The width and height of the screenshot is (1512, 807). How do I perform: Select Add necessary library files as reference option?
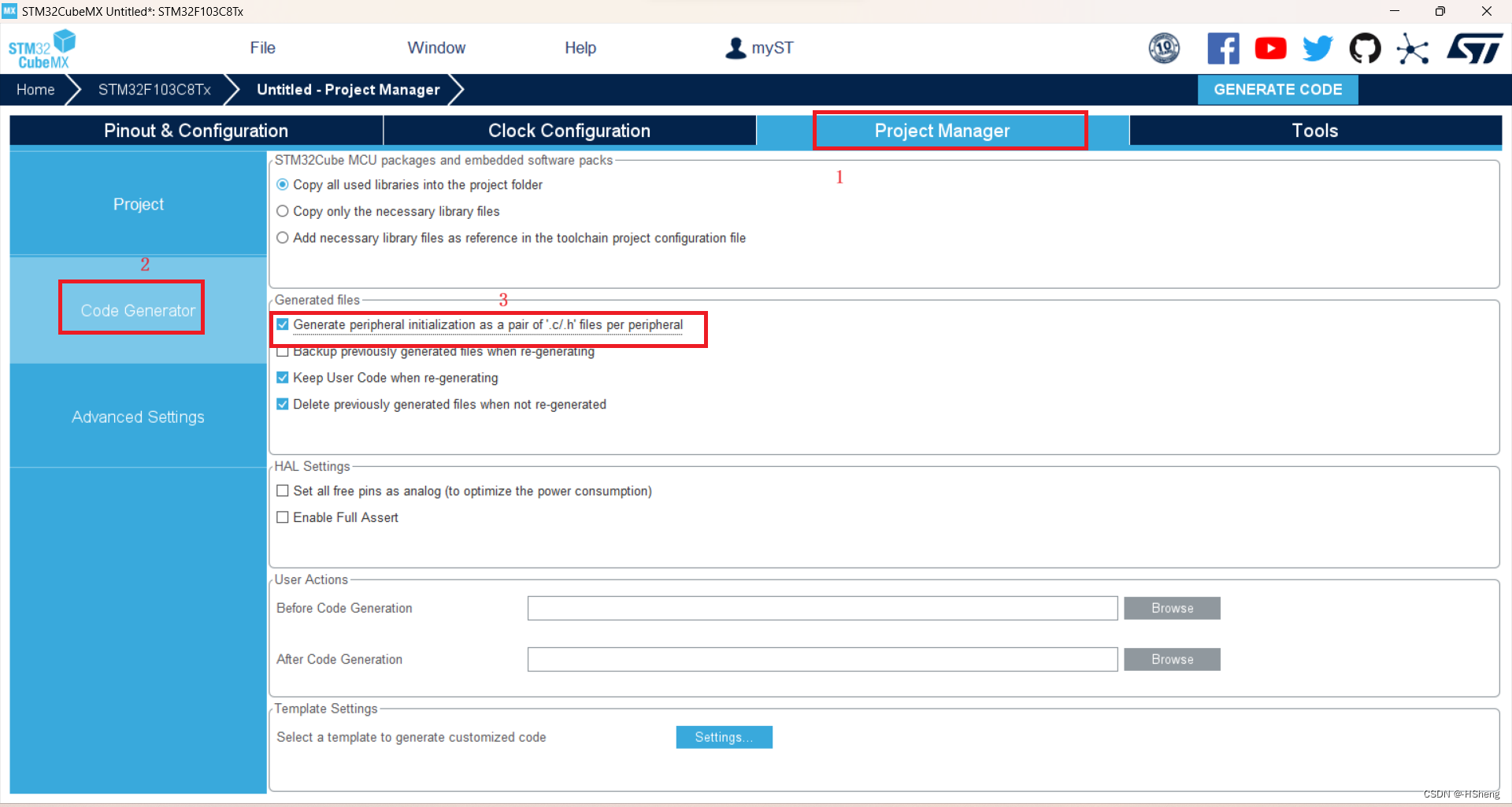pyautogui.click(x=283, y=238)
